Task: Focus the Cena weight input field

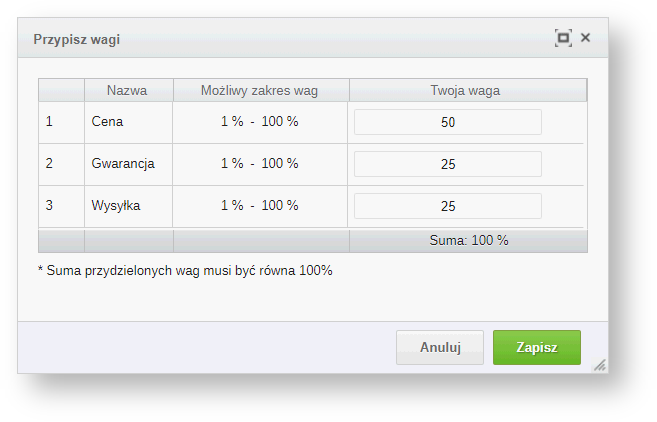Action: click(447, 122)
